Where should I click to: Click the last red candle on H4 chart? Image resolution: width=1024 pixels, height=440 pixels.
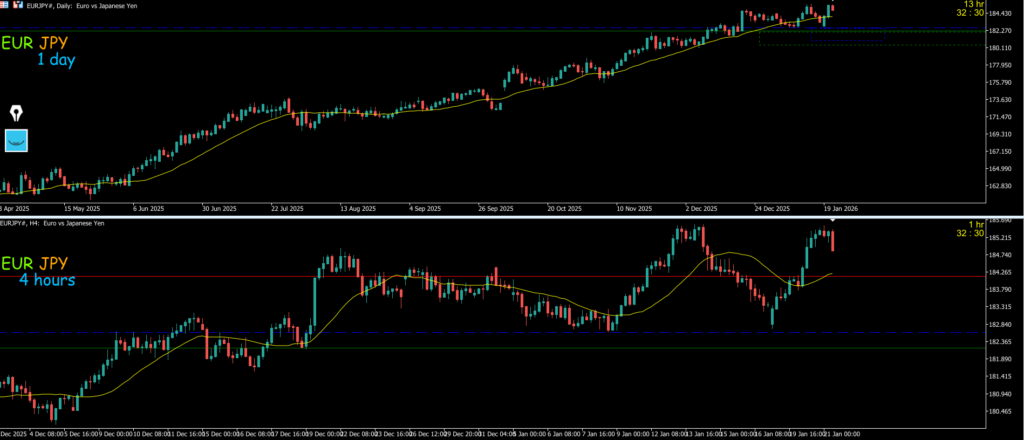tap(834, 240)
